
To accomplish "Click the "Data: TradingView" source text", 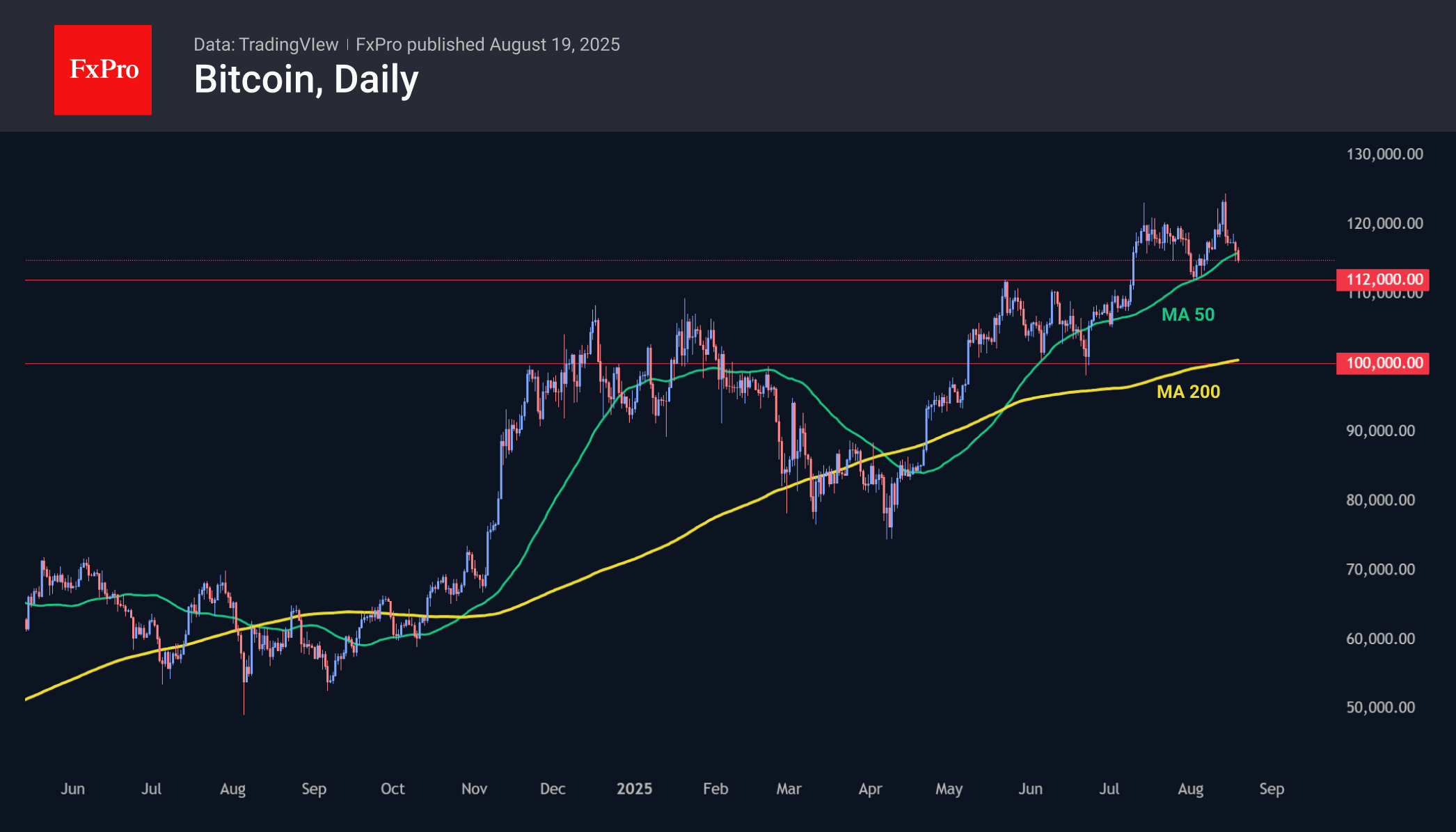I will pyautogui.click(x=266, y=45).
